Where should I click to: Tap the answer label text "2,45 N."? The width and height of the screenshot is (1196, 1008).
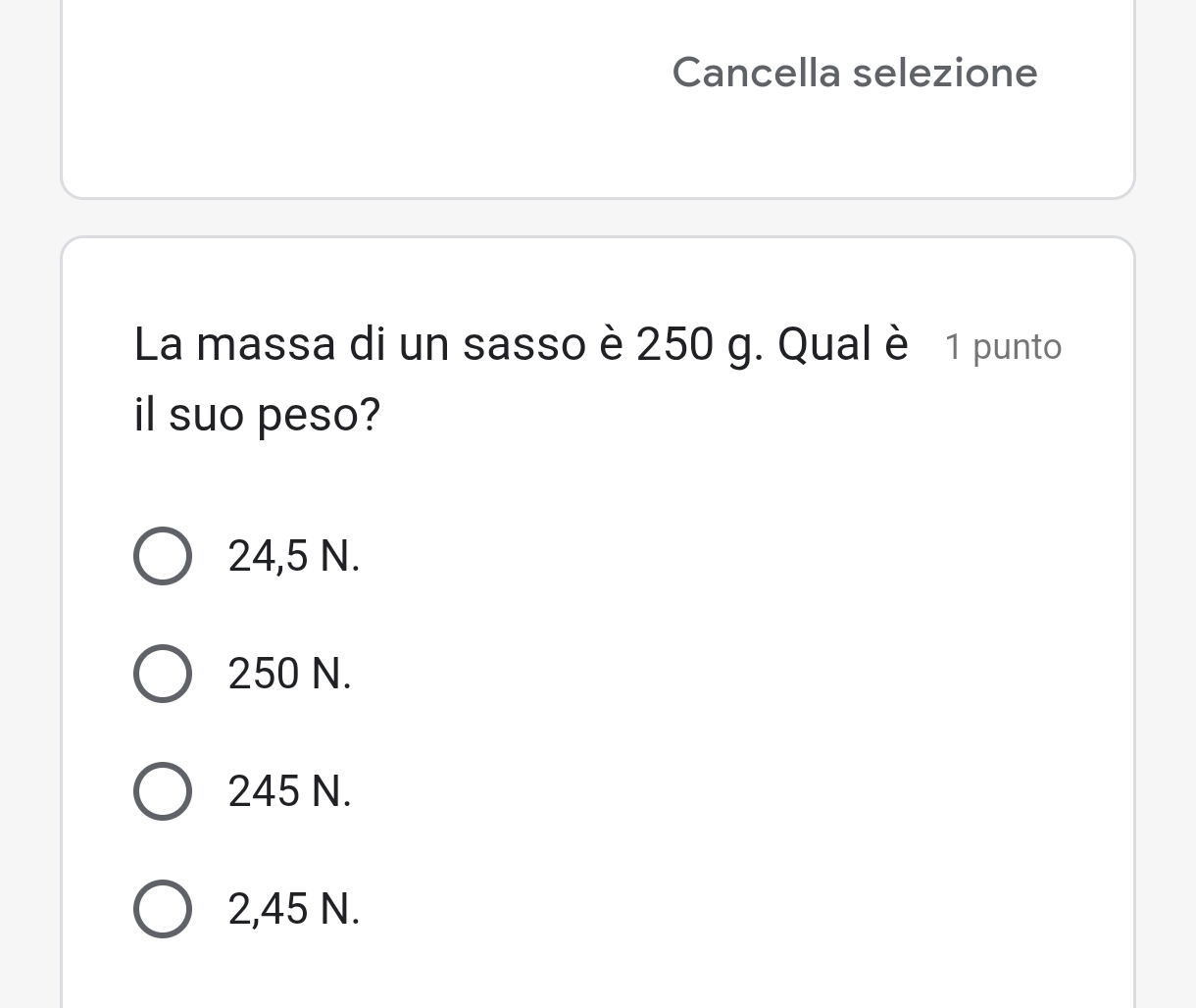(293, 909)
